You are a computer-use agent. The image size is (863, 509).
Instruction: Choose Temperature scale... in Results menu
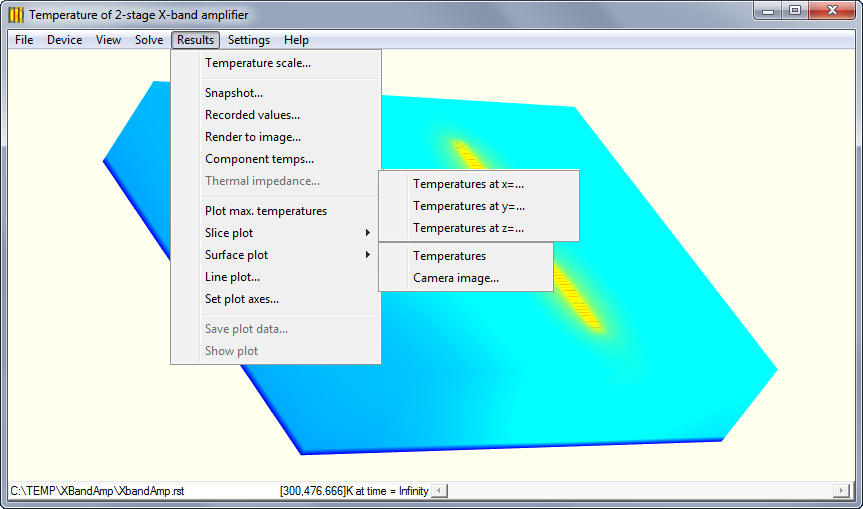pyautogui.click(x=276, y=63)
